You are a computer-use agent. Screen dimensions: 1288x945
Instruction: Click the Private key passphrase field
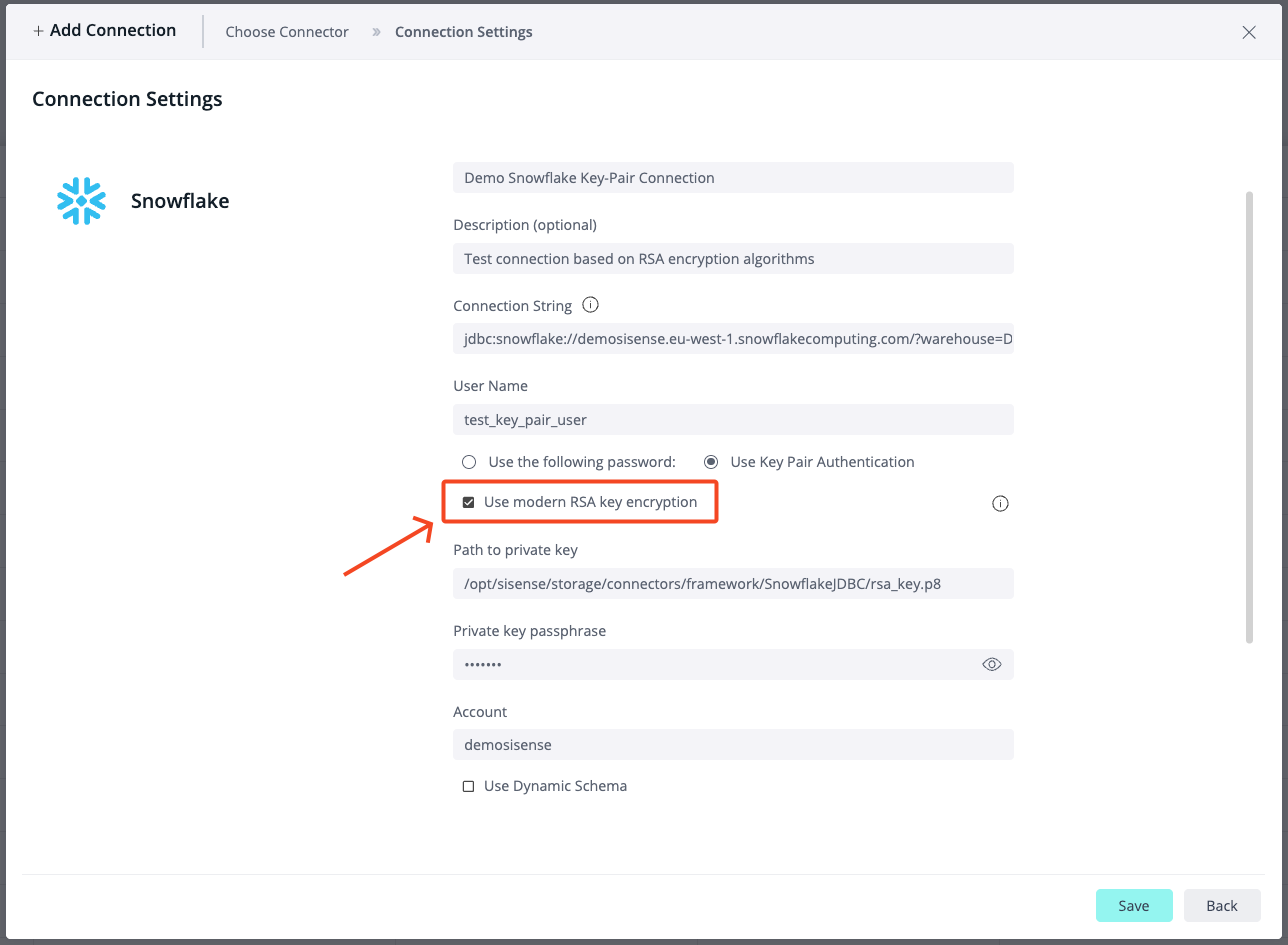point(733,664)
